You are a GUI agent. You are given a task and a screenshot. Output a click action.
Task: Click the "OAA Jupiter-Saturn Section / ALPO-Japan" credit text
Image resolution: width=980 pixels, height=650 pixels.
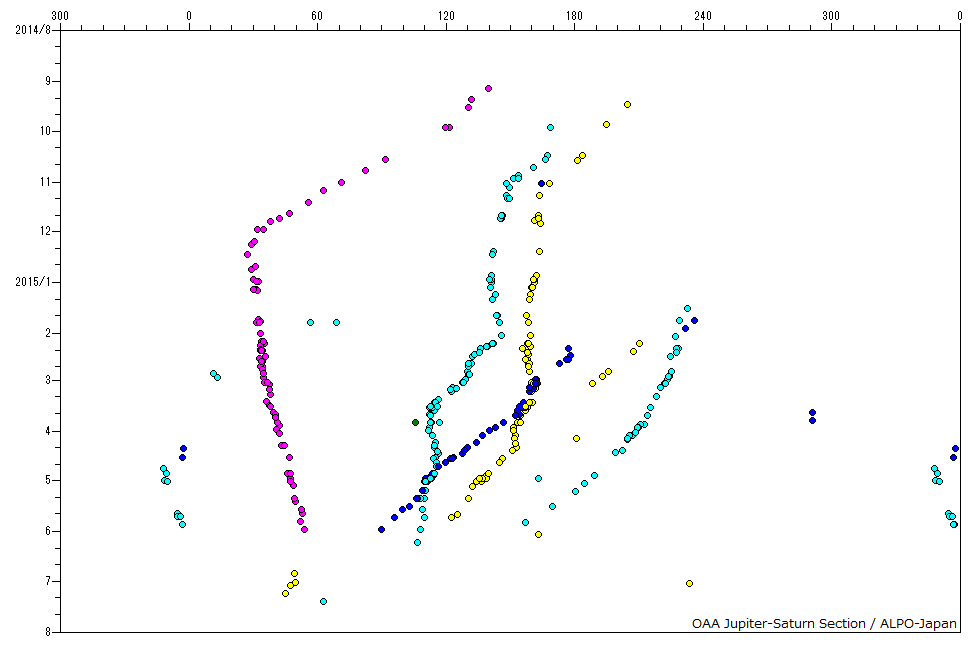coord(824,623)
